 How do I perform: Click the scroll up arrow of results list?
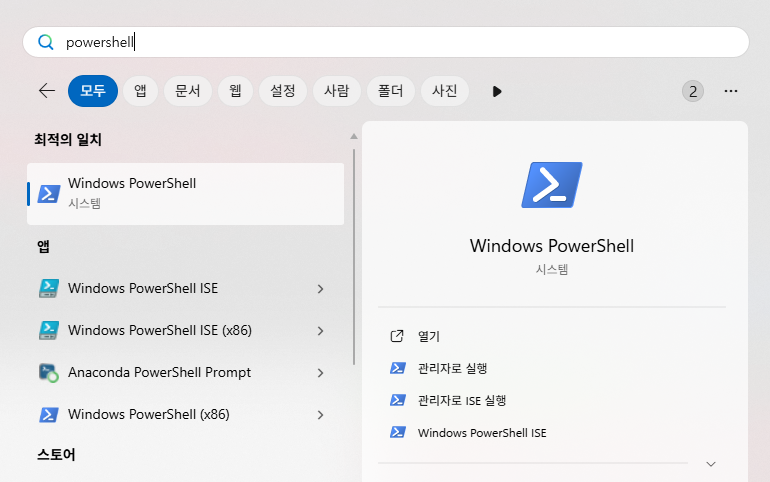354,136
